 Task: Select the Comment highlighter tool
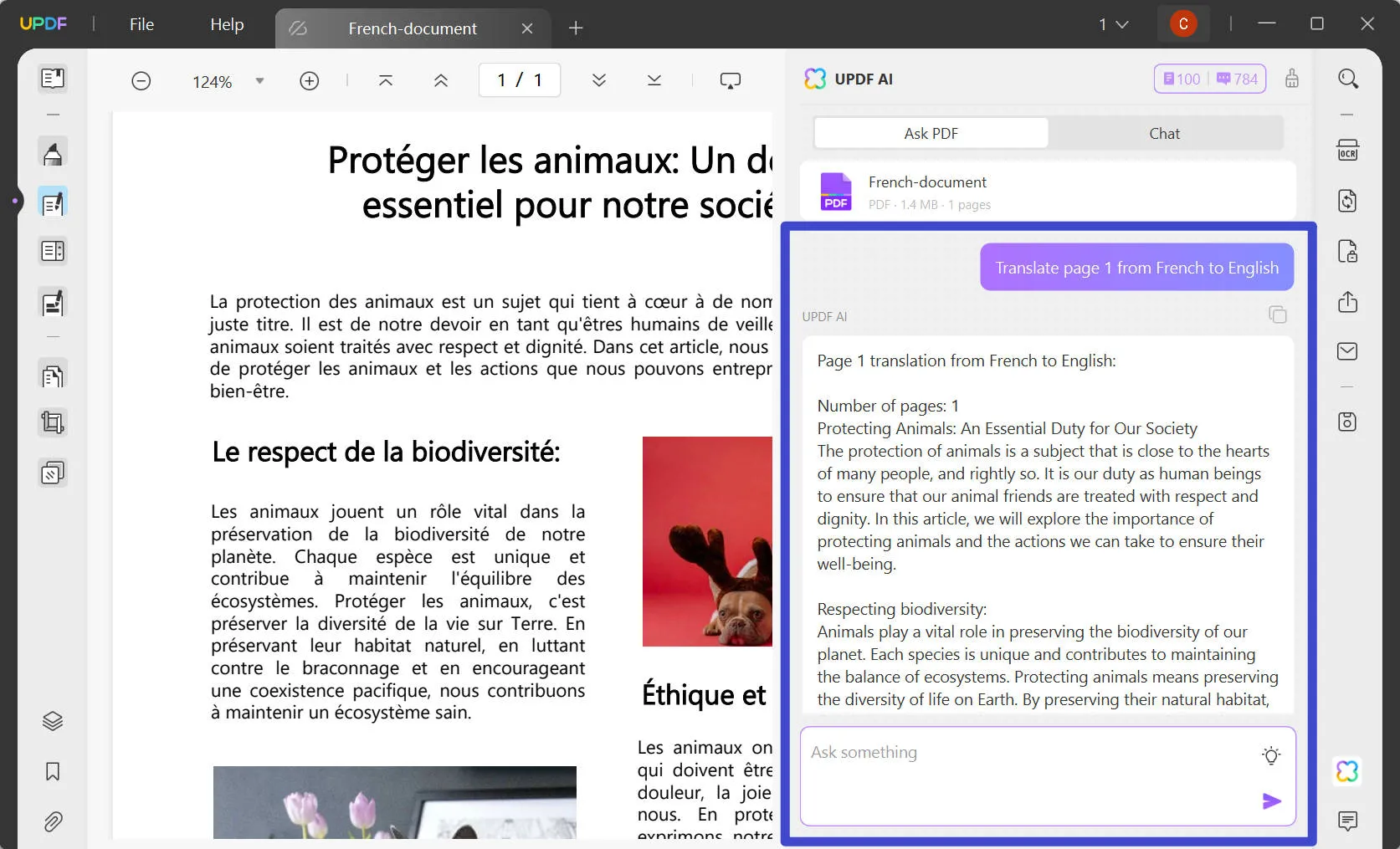53,154
